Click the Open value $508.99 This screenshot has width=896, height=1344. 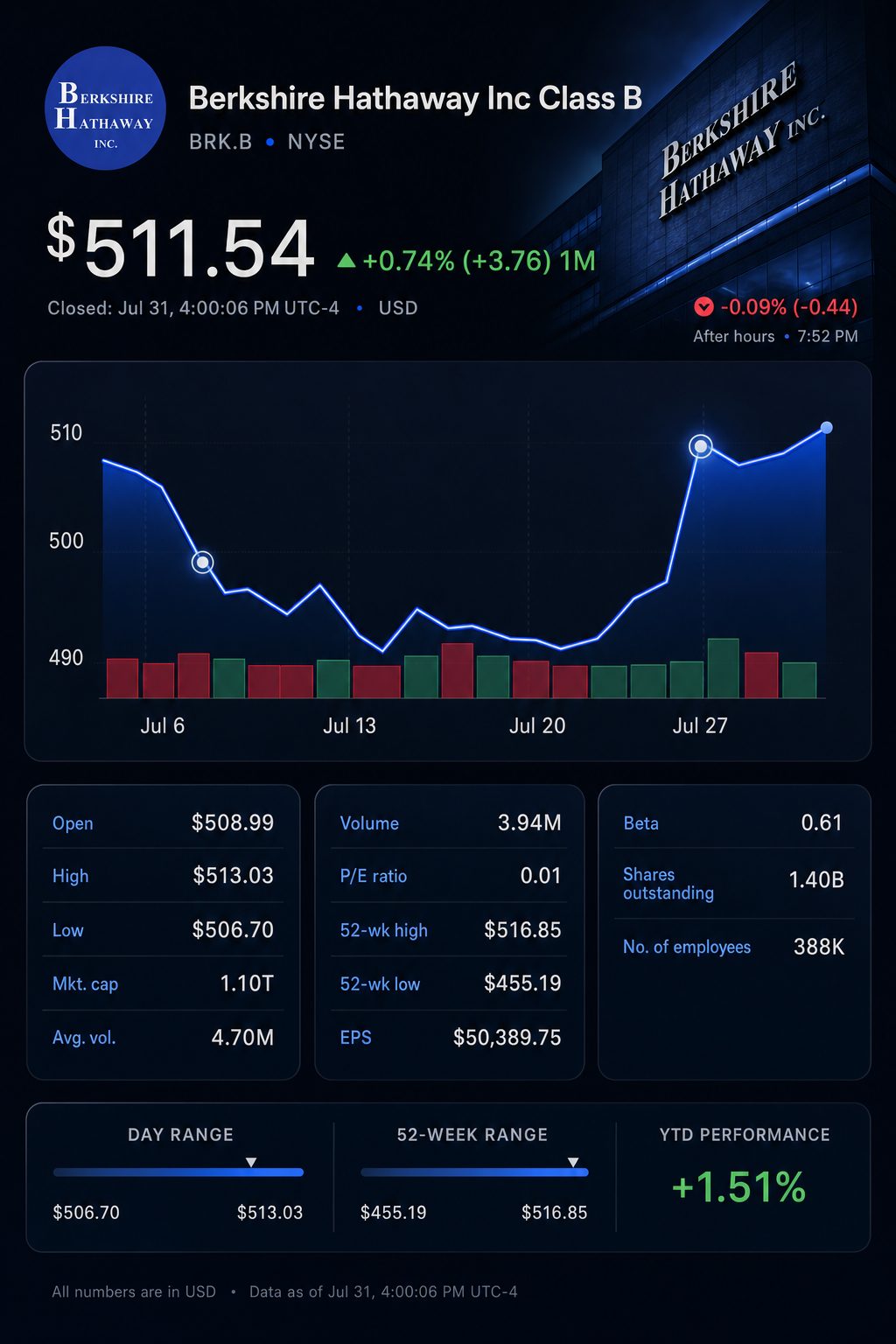coord(233,822)
